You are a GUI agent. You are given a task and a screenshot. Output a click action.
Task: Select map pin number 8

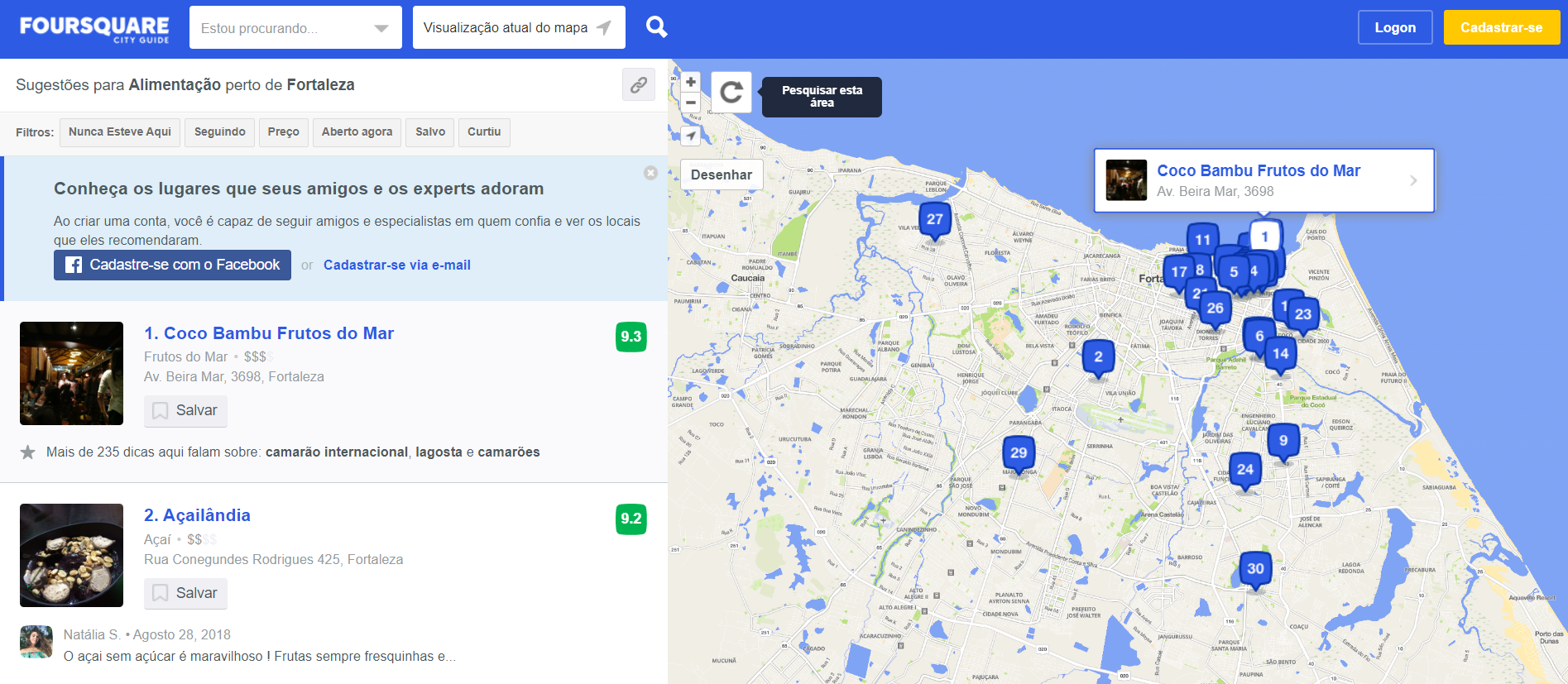click(x=1201, y=270)
